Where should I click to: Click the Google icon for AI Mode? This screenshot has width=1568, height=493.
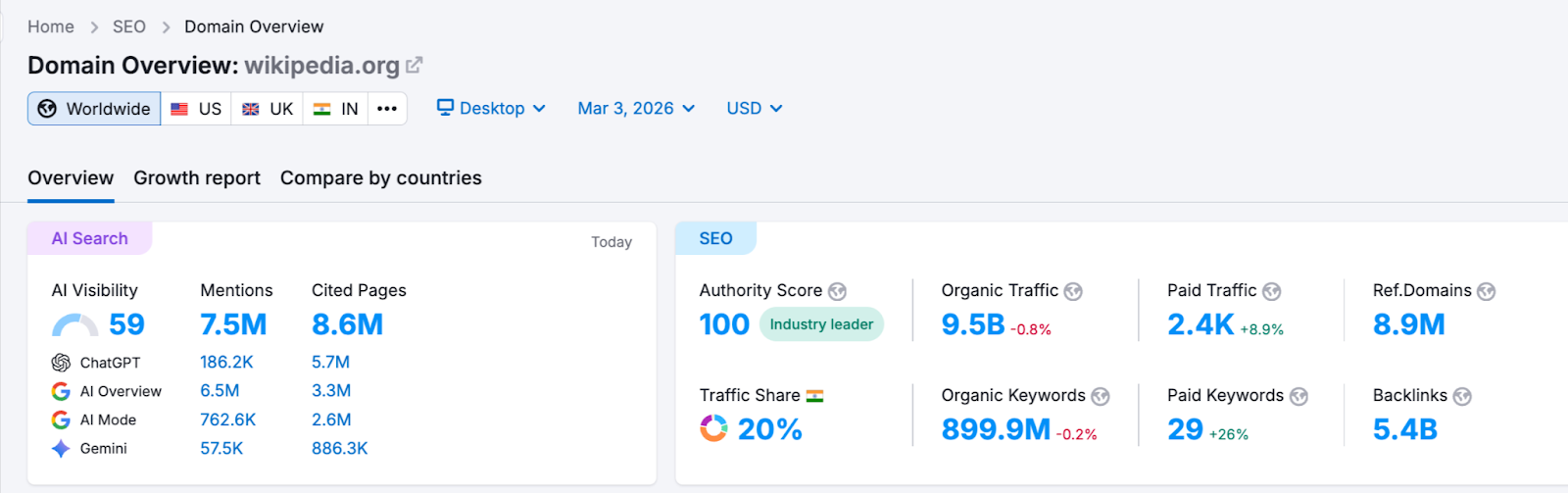(x=61, y=419)
